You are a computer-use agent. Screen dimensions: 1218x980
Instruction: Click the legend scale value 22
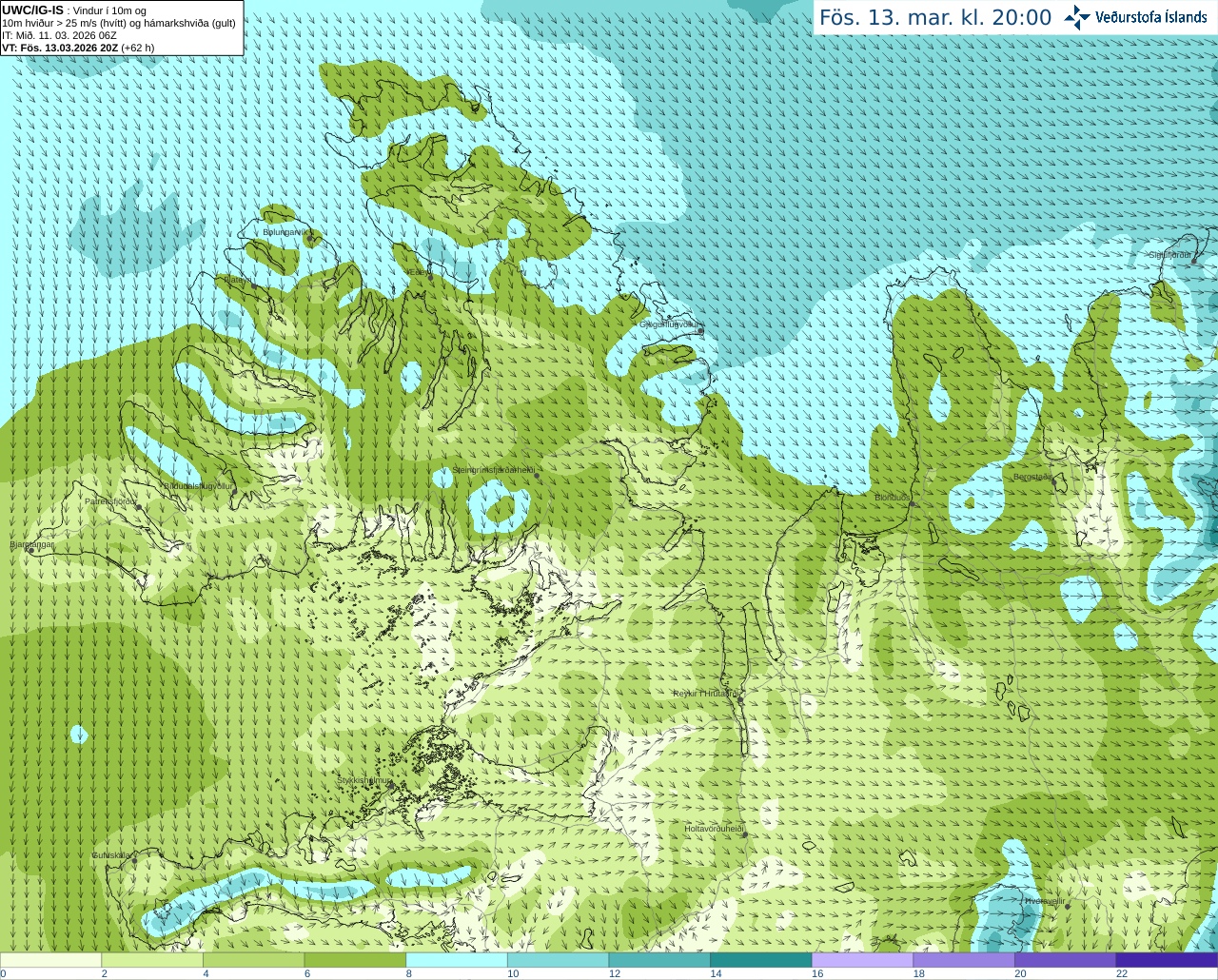pos(1122,973)
